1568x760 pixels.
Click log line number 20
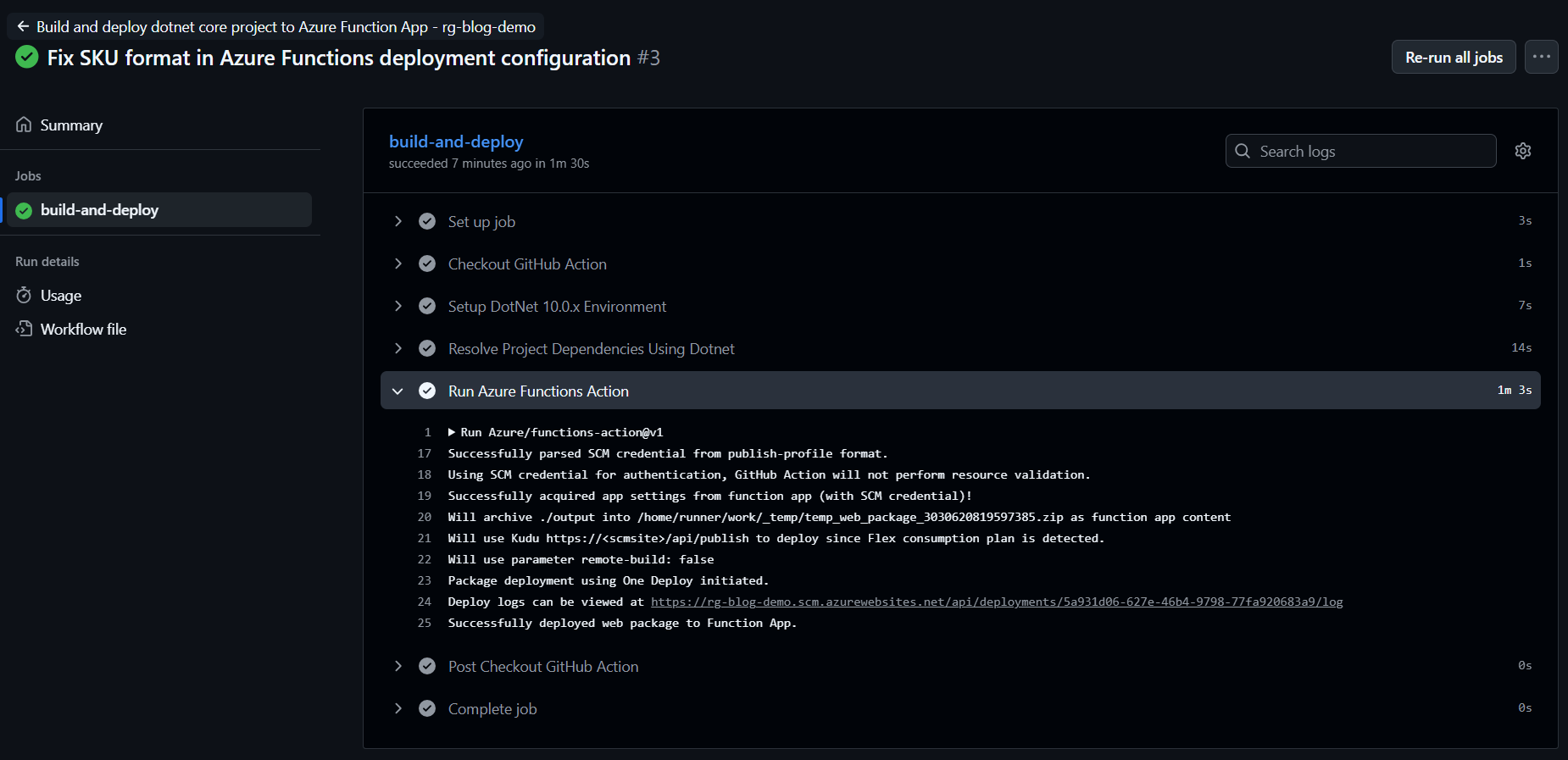[x=424, y=517]
